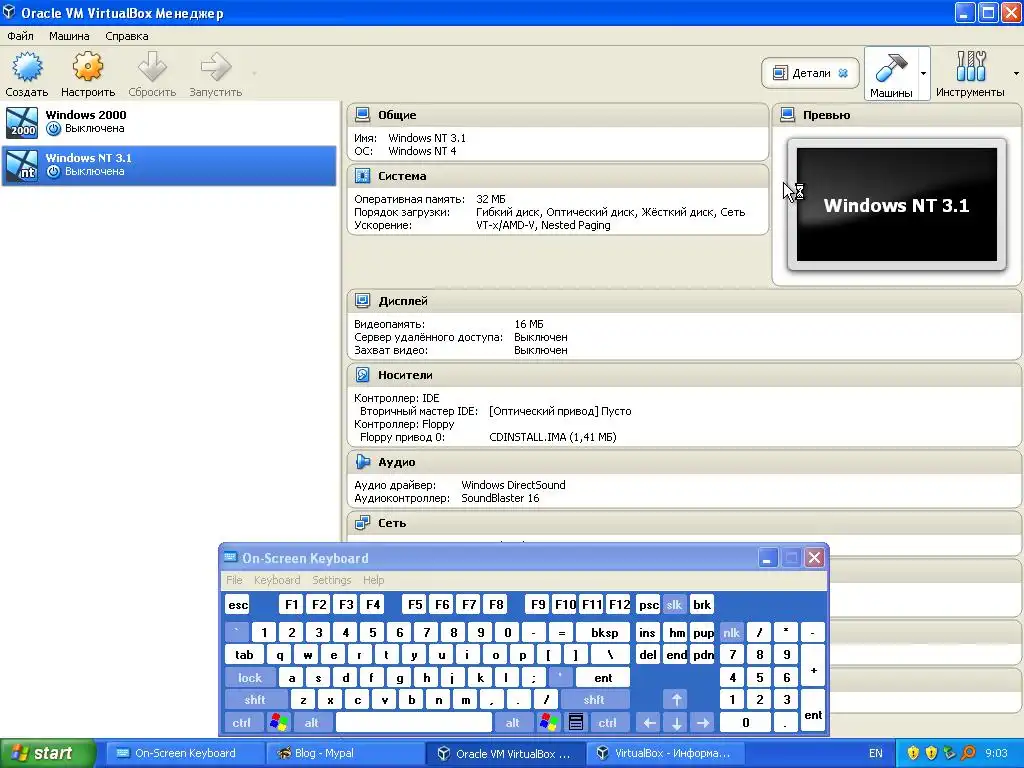Click SoundBlaster 16 audio controller text

[x=500, y=498]
